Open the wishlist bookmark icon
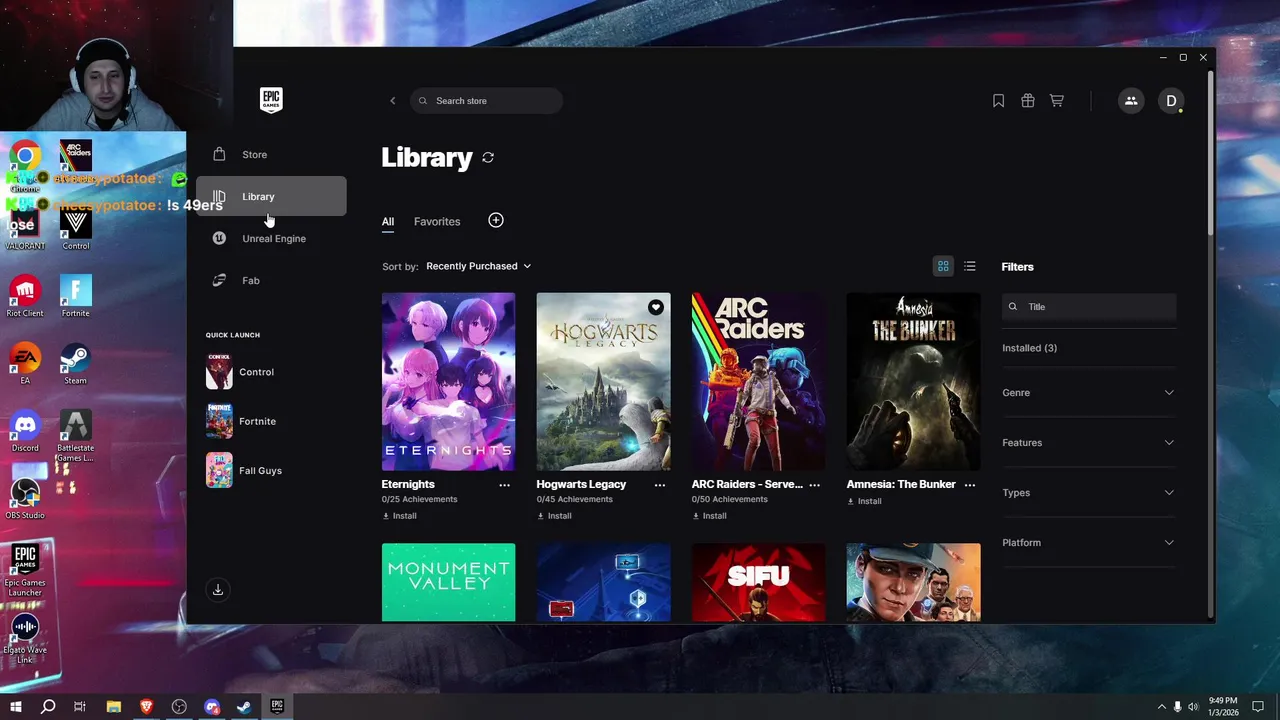1280x720 pixels. [x=998, y=101]
